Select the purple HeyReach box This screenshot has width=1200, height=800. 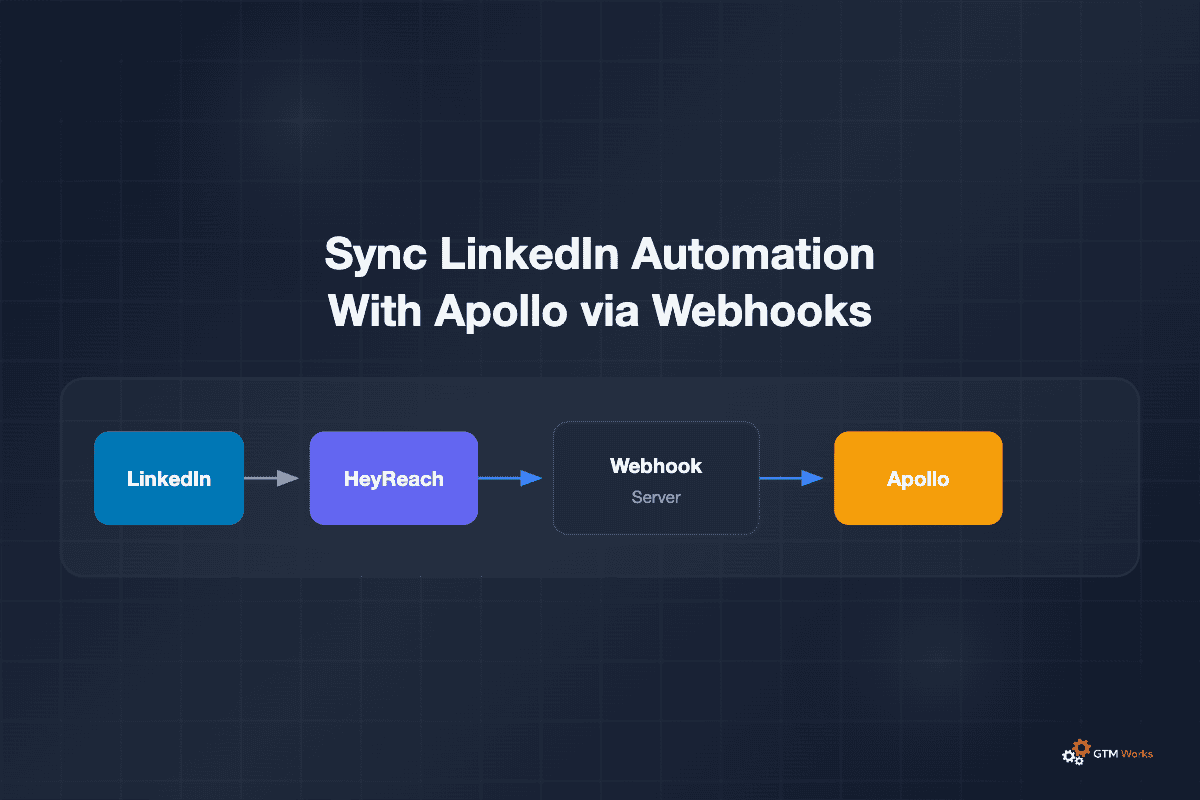(394, 478)
